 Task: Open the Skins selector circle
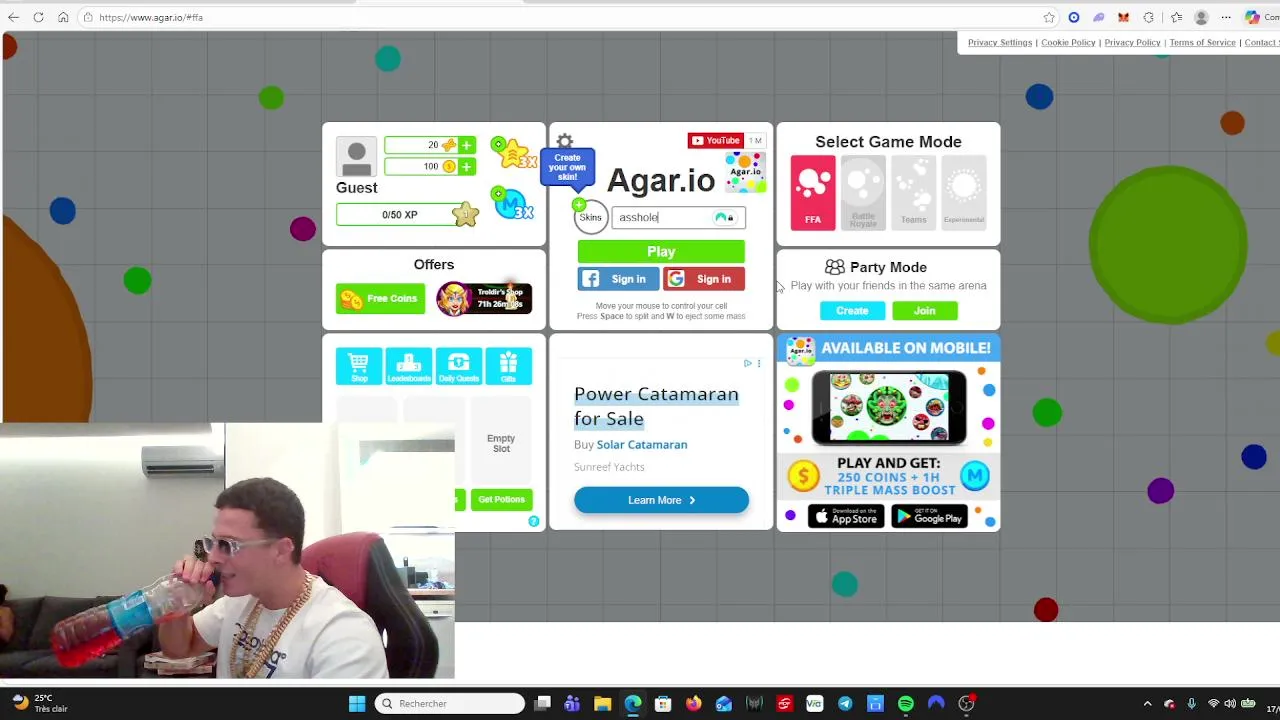point(590,217)
